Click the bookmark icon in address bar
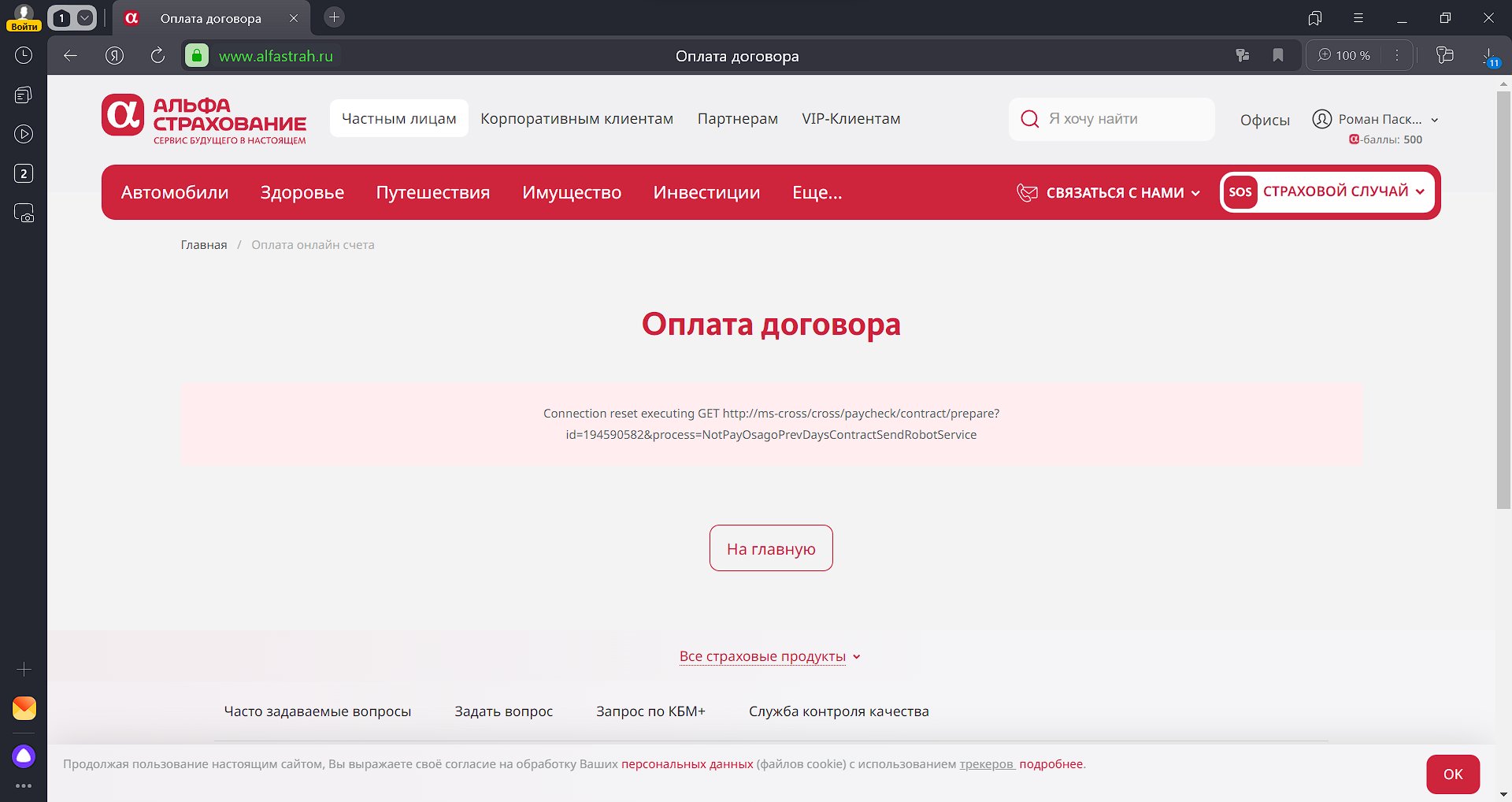1512x802 pixels. [x=1278, y=55]
